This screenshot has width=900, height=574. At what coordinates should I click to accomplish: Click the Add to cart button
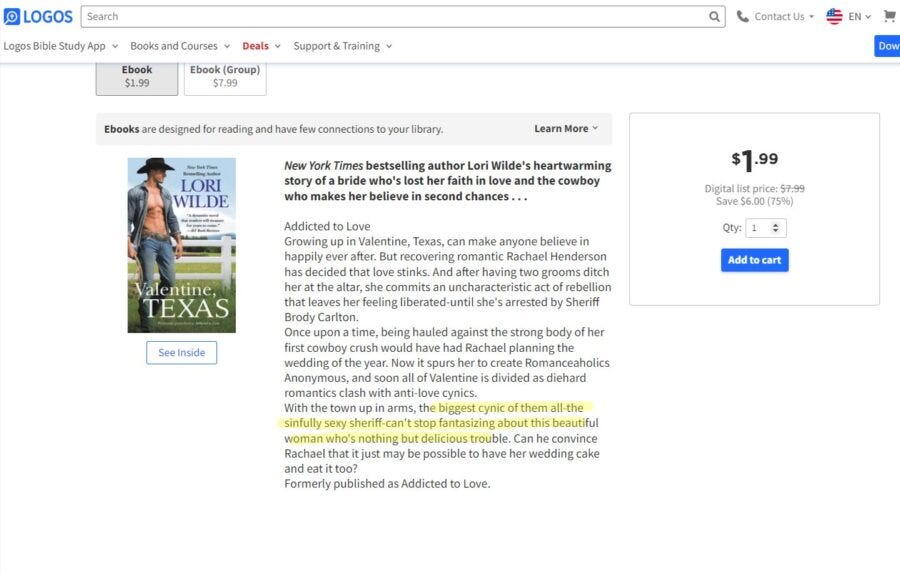[754, 260]
